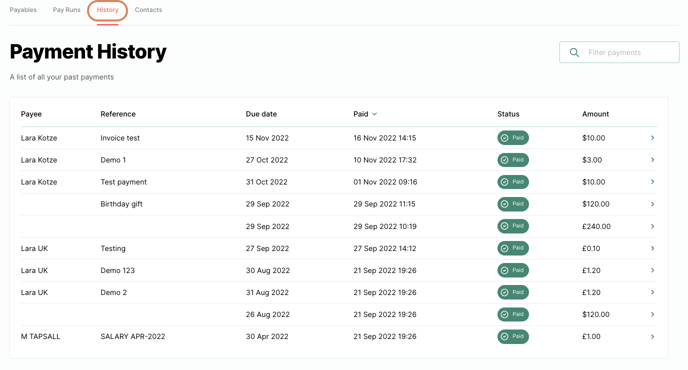Click Lara UK in the Testing row
This screenshot has width=688, height=370.
34,248
